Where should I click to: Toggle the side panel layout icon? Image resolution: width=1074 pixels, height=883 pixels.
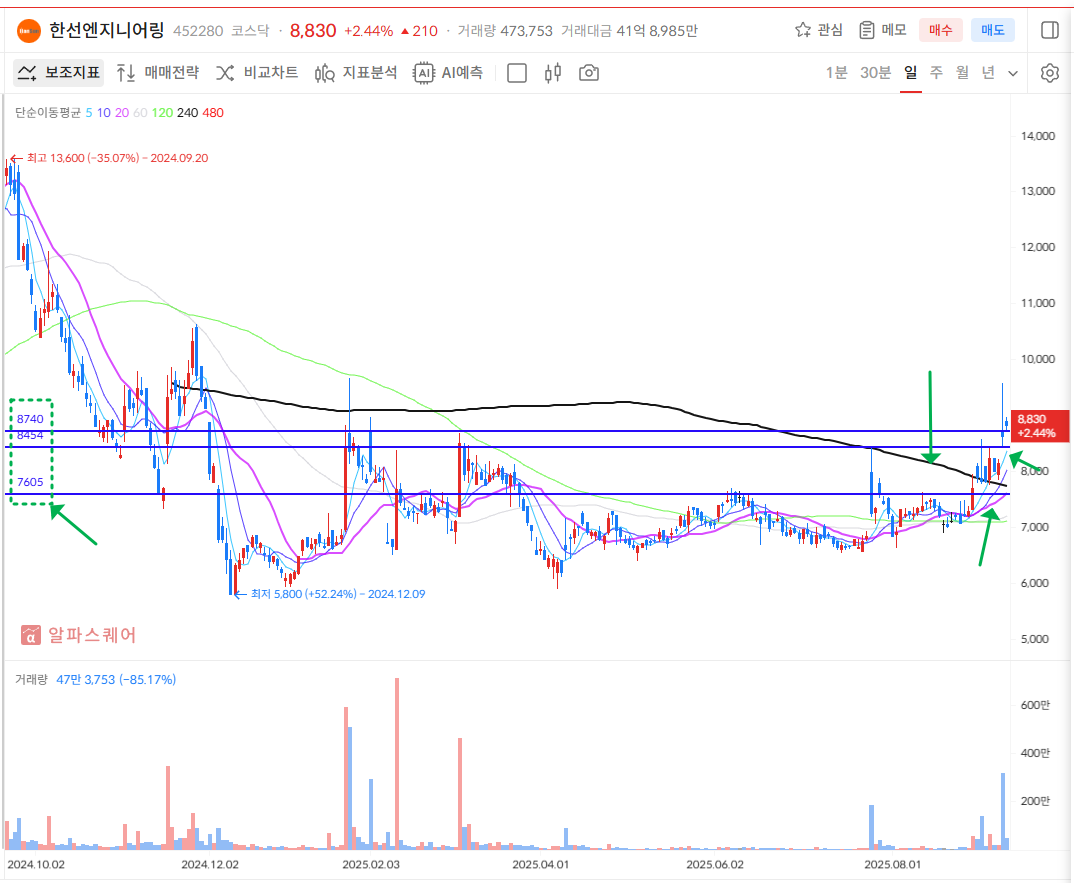coord(1049,30)
